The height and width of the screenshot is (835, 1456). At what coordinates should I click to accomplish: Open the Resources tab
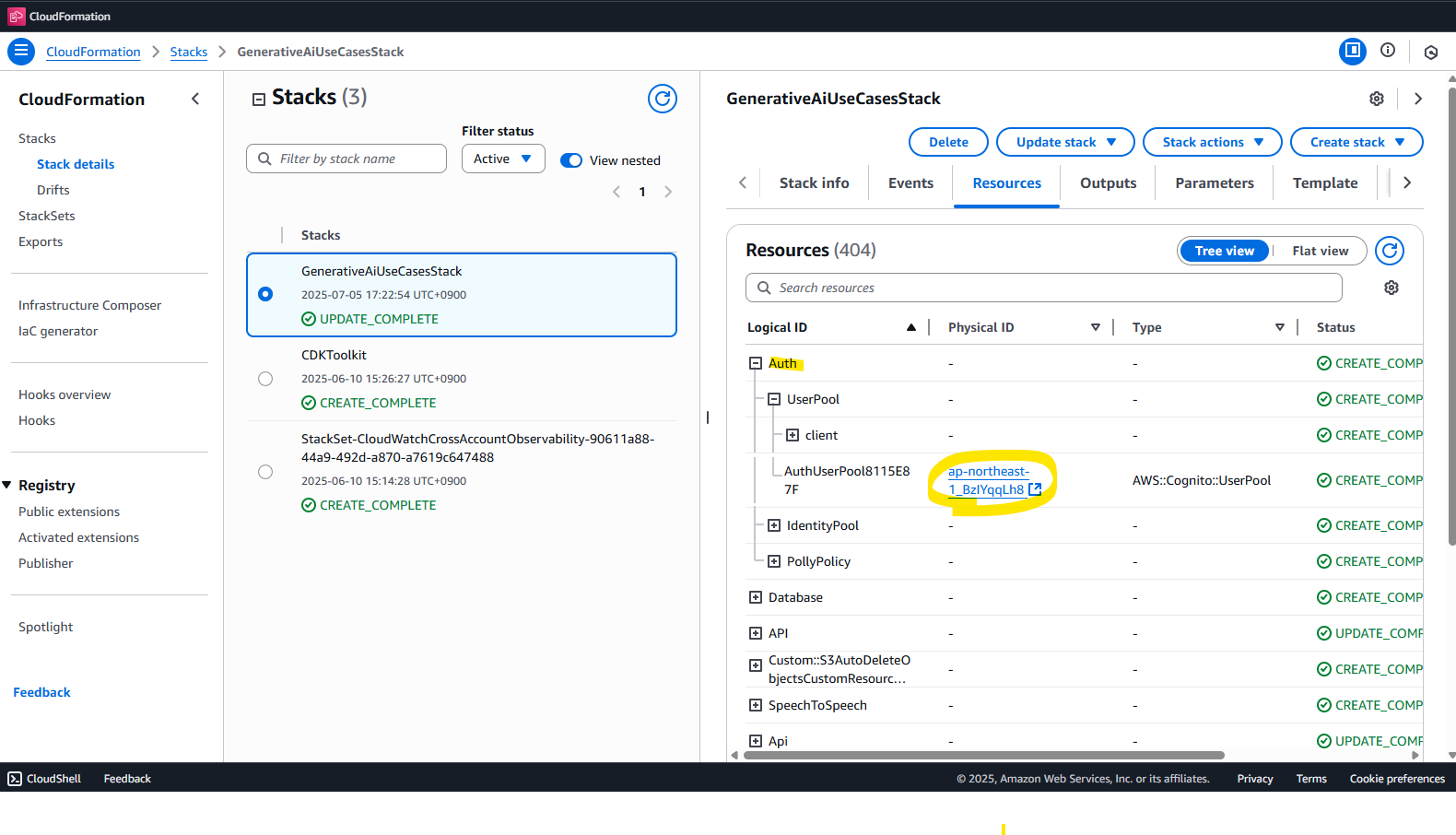[x=1007, y=182]
